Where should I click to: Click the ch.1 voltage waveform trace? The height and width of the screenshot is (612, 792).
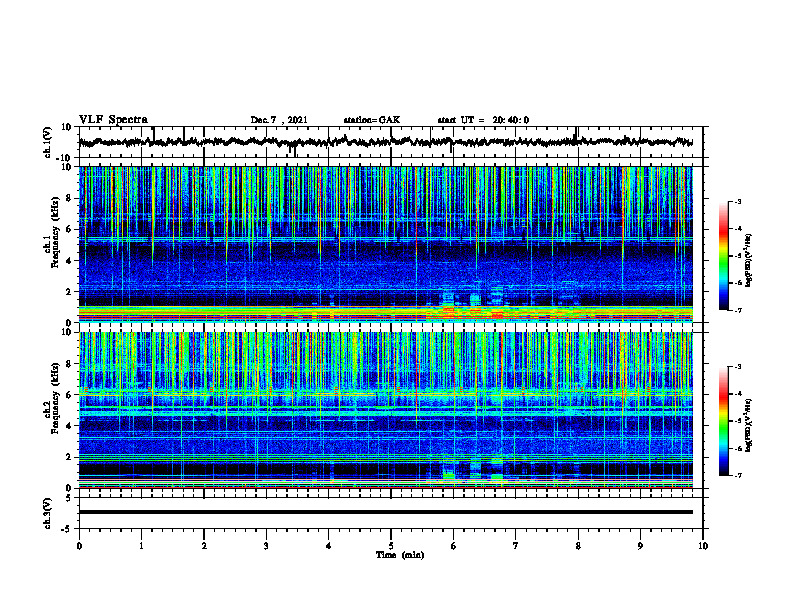tap(385, 142)
